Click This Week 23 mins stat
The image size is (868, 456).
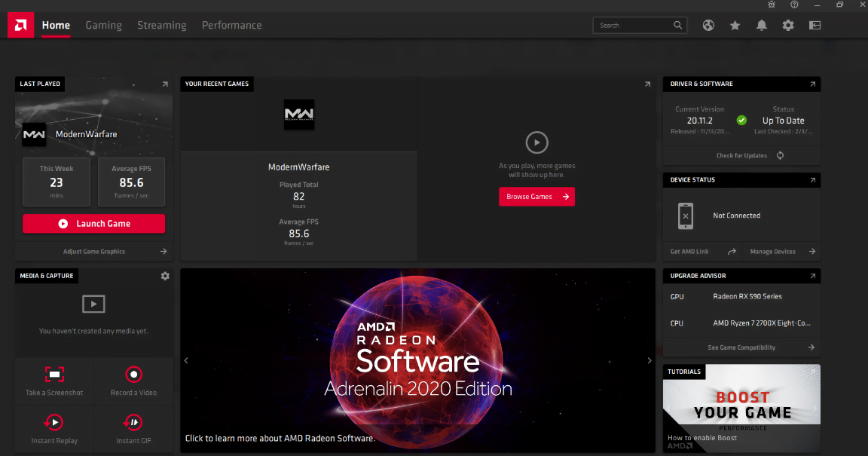56,182
